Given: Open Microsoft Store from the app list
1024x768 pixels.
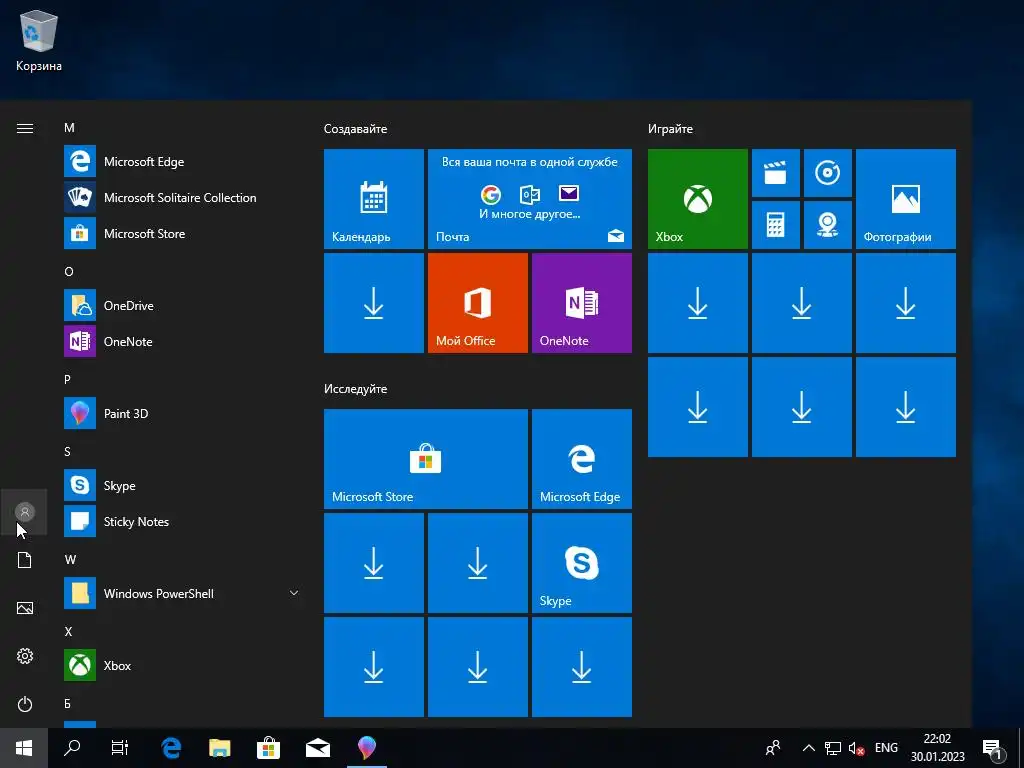Looking at the screenshot, I should coord(181,233).
